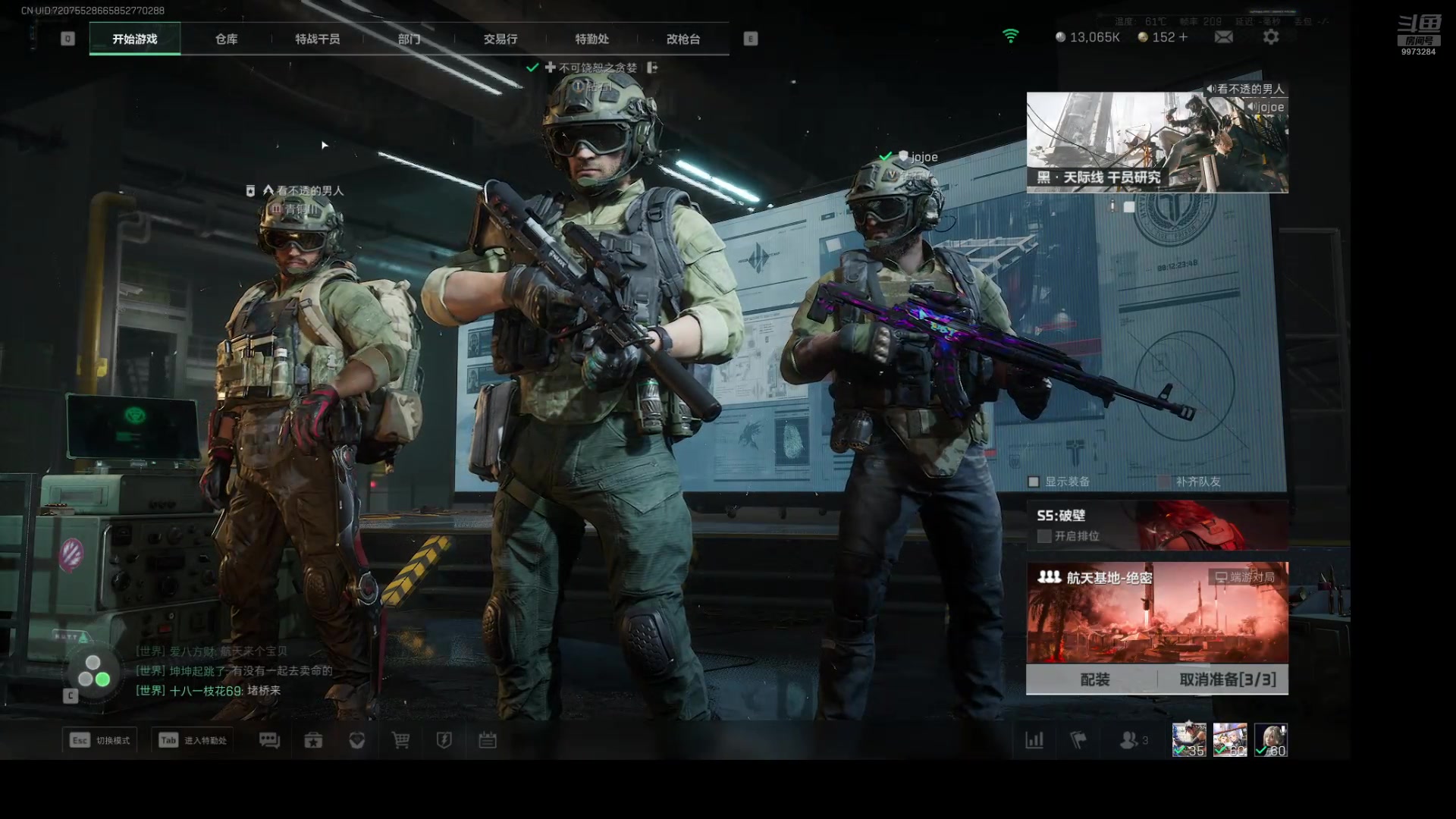
Task: Open the settings gear icon
Action: tap(1271, 37)
